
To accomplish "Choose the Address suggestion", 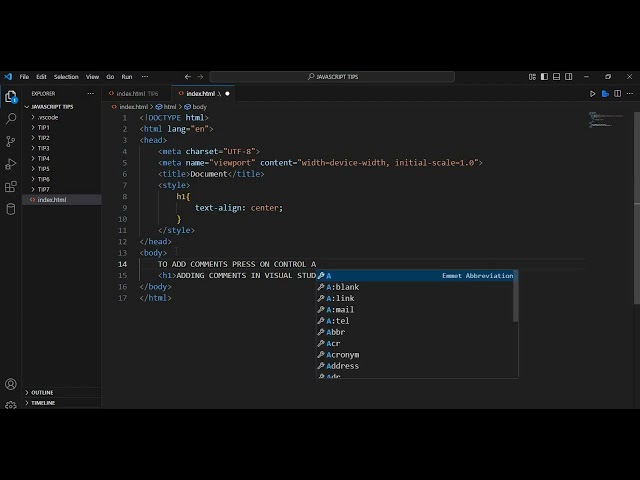I will click(x=416, y=366).
